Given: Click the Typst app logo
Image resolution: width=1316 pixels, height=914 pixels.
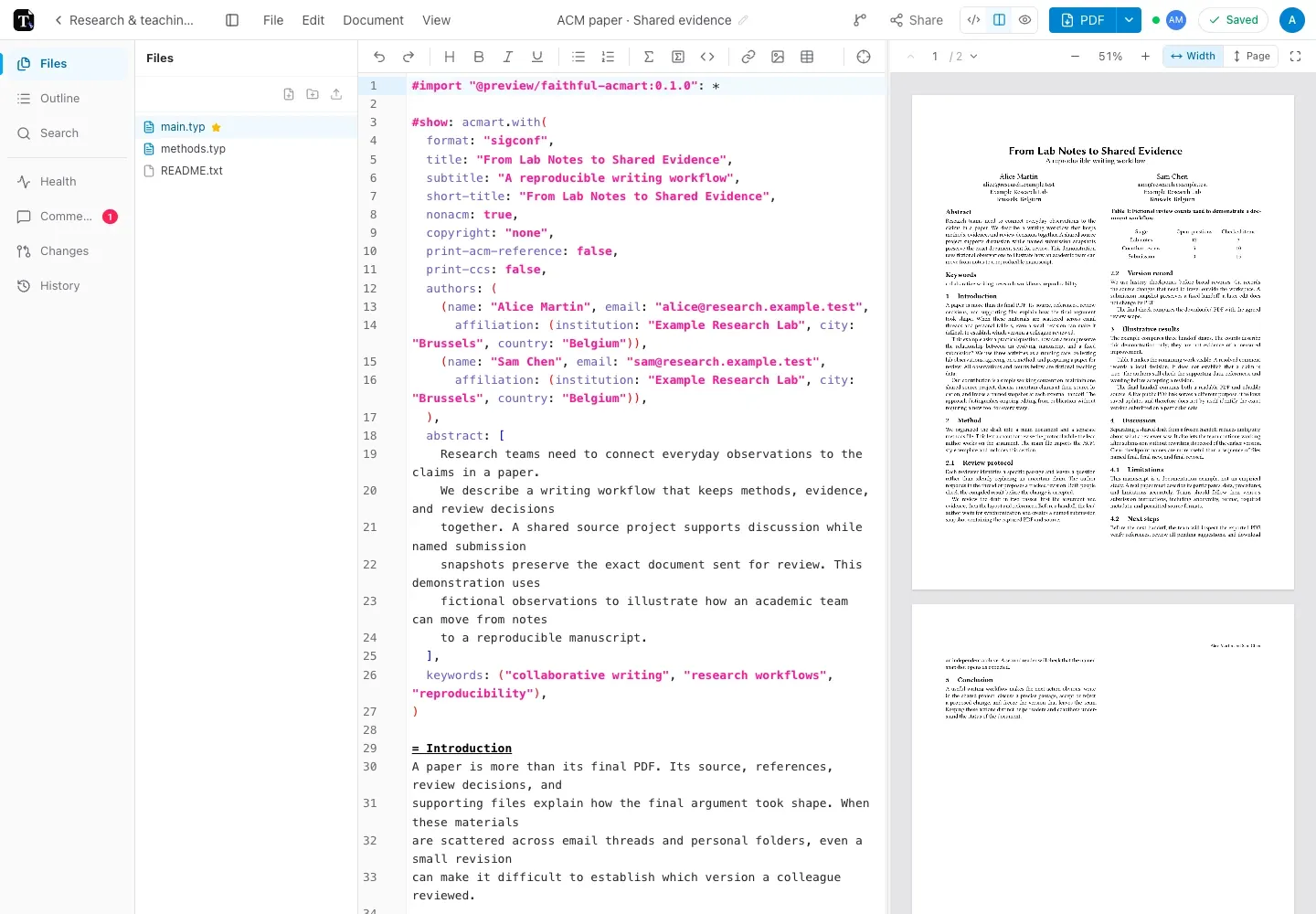Looking at the screenshot, I should [24, 20].
